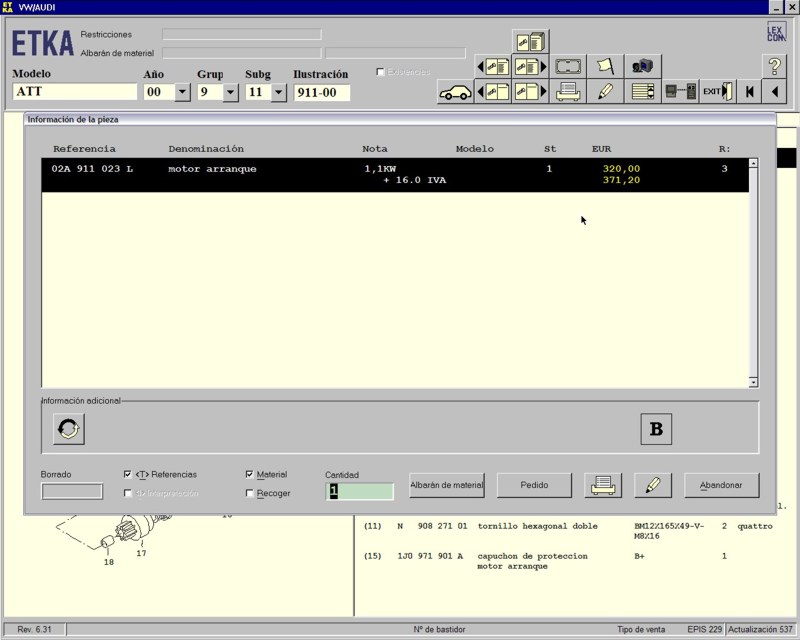800x640 pixels.
Task: Click the part N 908 271 01 in background list
Action: [x=432, y=526]
